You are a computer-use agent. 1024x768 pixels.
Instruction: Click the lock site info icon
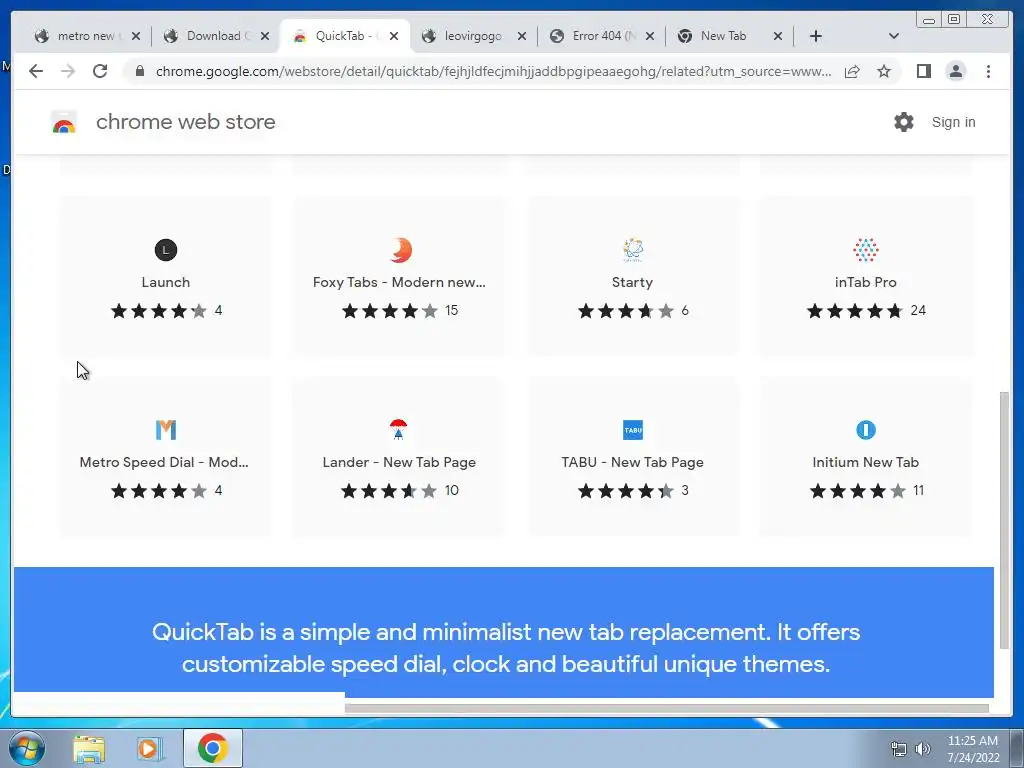(x=139, y=71)
